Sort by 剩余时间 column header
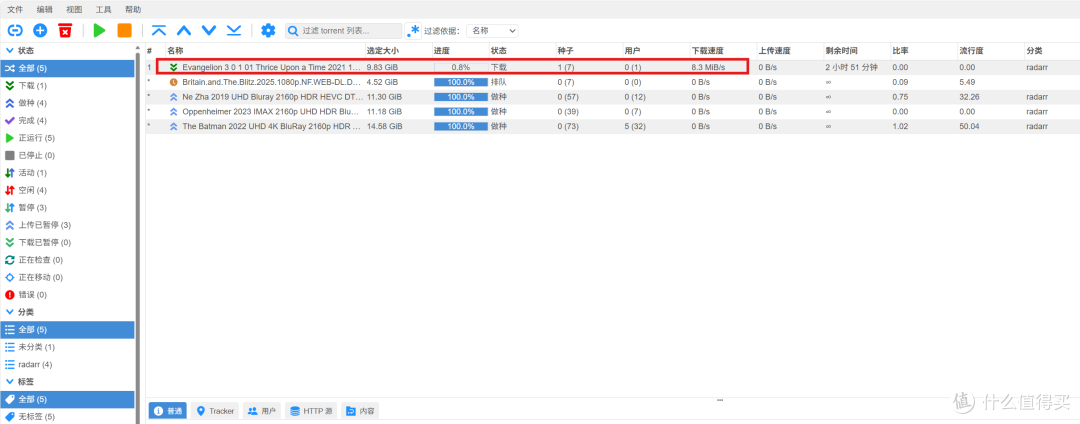 click(x=856, y=51)
